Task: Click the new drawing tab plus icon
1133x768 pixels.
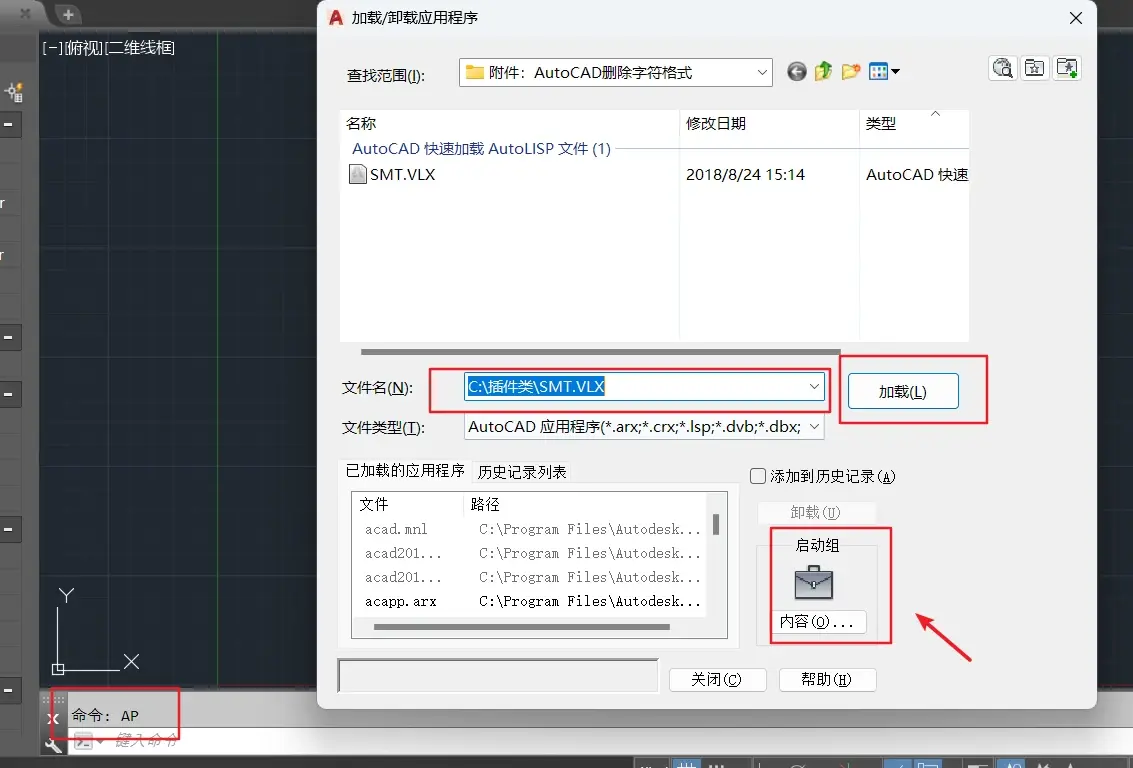Action: click(x=68, y=14)
